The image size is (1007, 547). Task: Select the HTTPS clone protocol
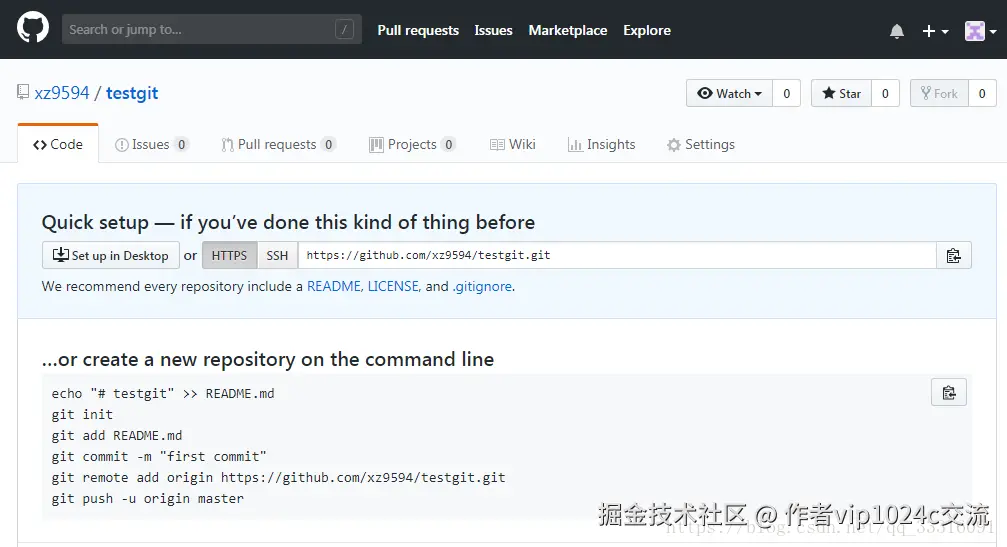pos(229,256)
